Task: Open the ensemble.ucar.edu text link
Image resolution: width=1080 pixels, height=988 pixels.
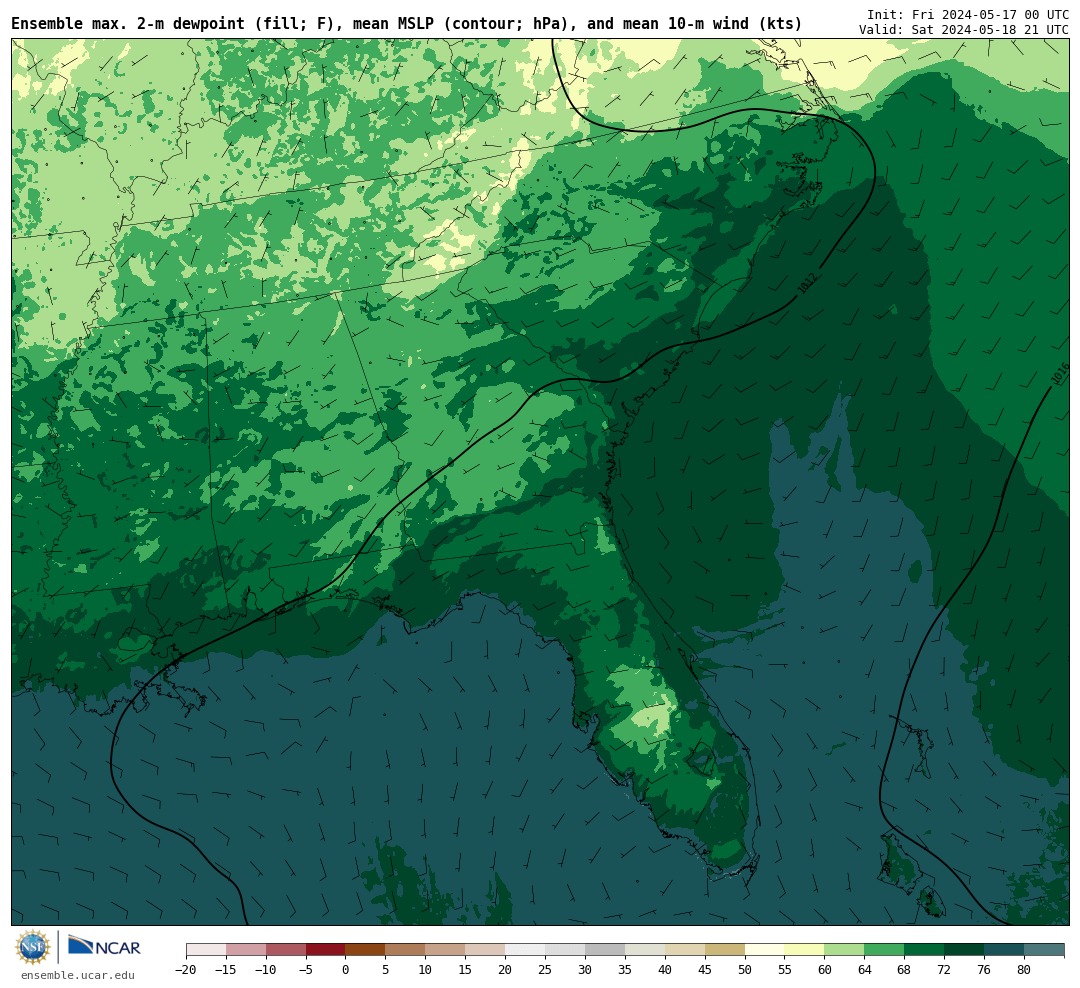Action: (78, 975)
